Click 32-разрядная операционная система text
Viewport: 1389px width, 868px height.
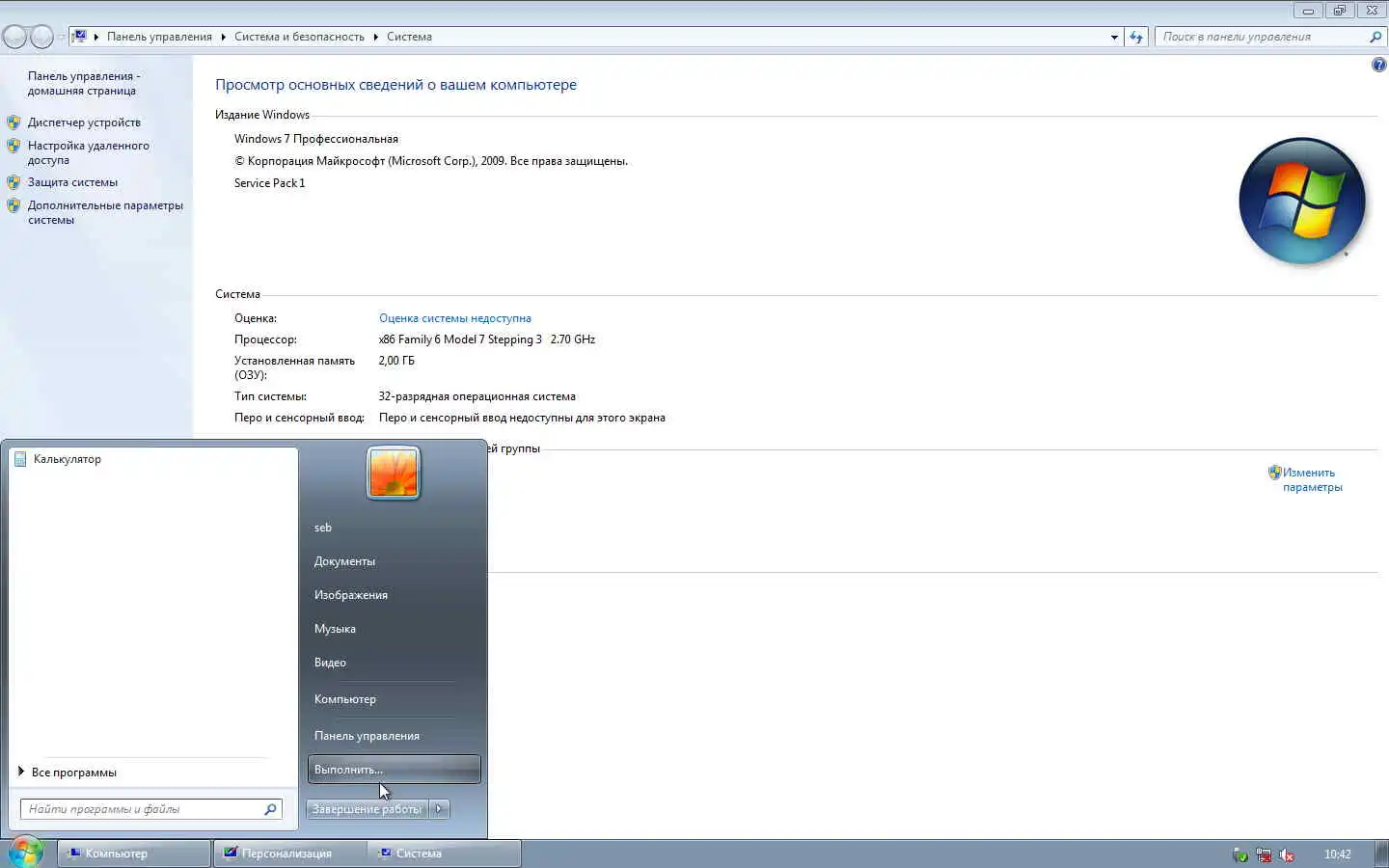click(x=477, y=396)
